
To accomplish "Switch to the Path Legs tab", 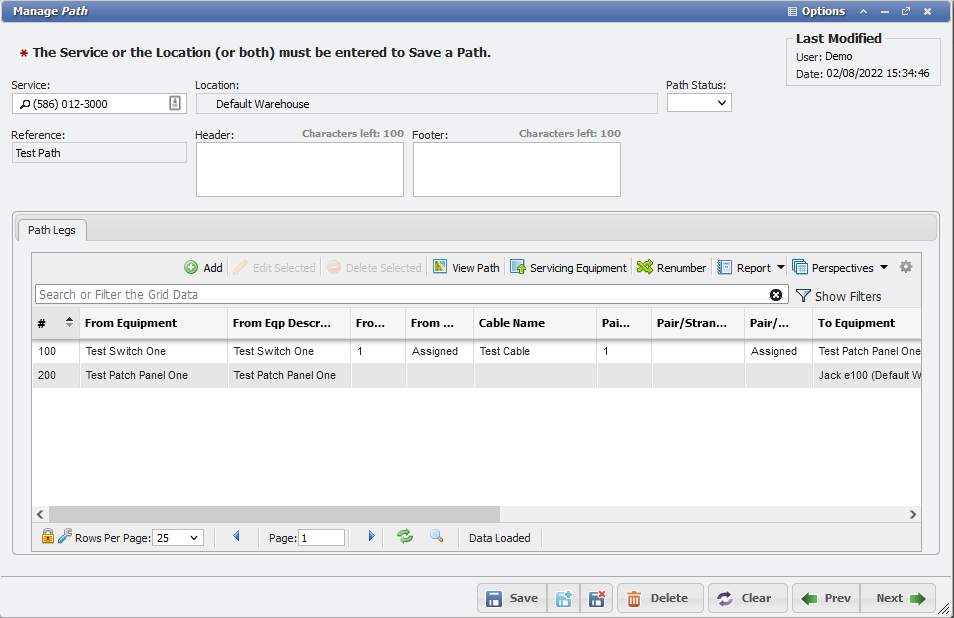I will point(51,230).
